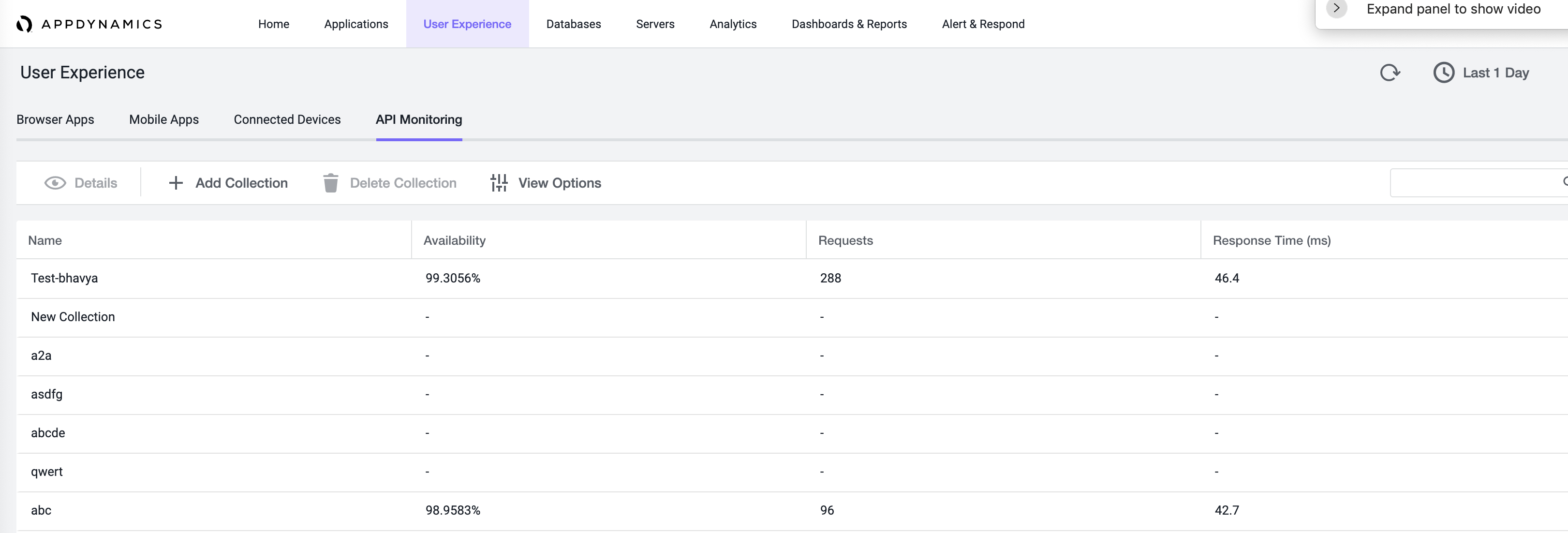
Task: Open View Options settings
Action: (x=546, y=183)
